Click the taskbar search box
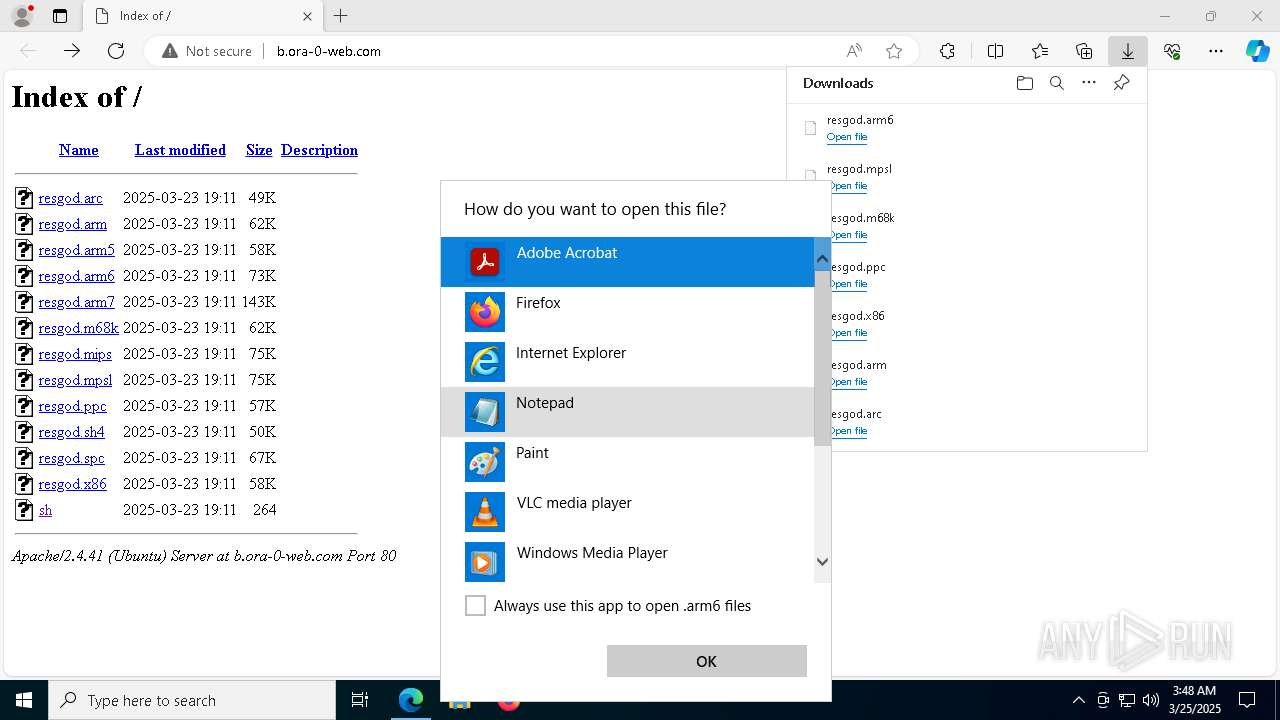1280x720 pixels. (192, 700)
